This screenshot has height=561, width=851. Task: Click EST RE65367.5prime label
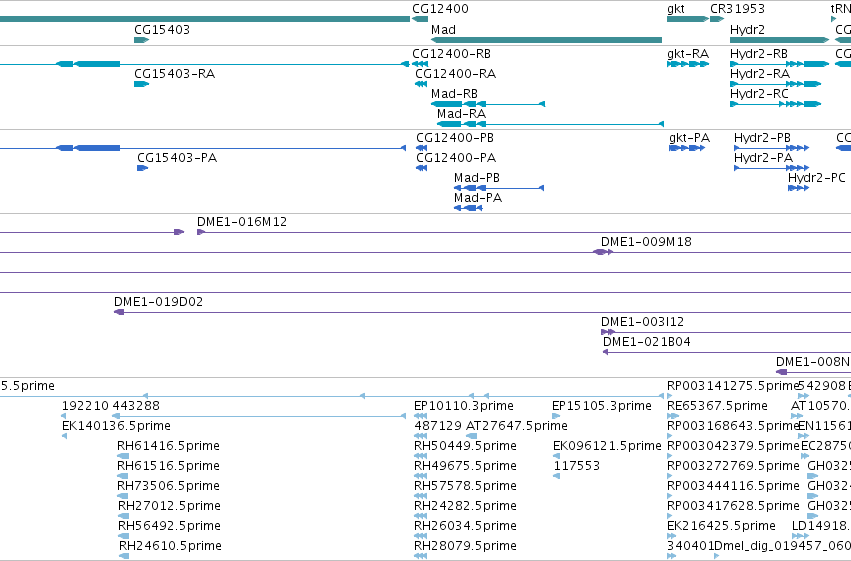(717, 406)
